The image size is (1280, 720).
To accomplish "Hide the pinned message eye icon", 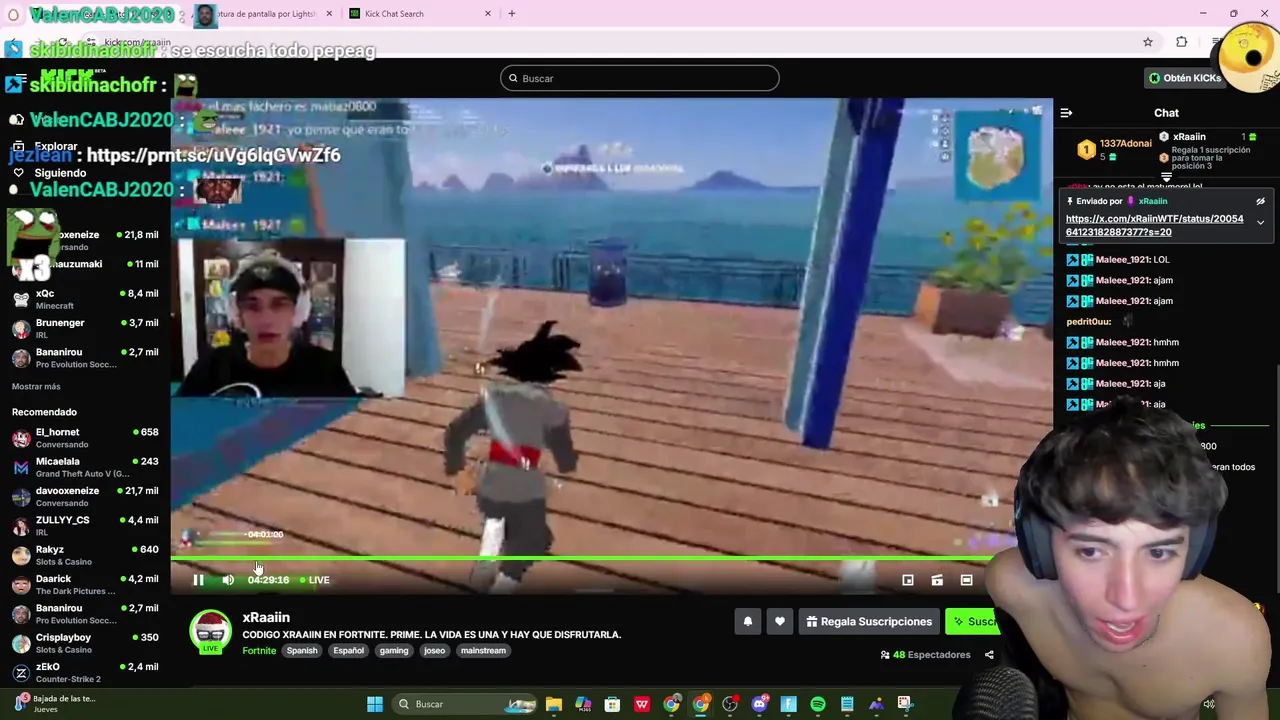I will point(1260,201).
